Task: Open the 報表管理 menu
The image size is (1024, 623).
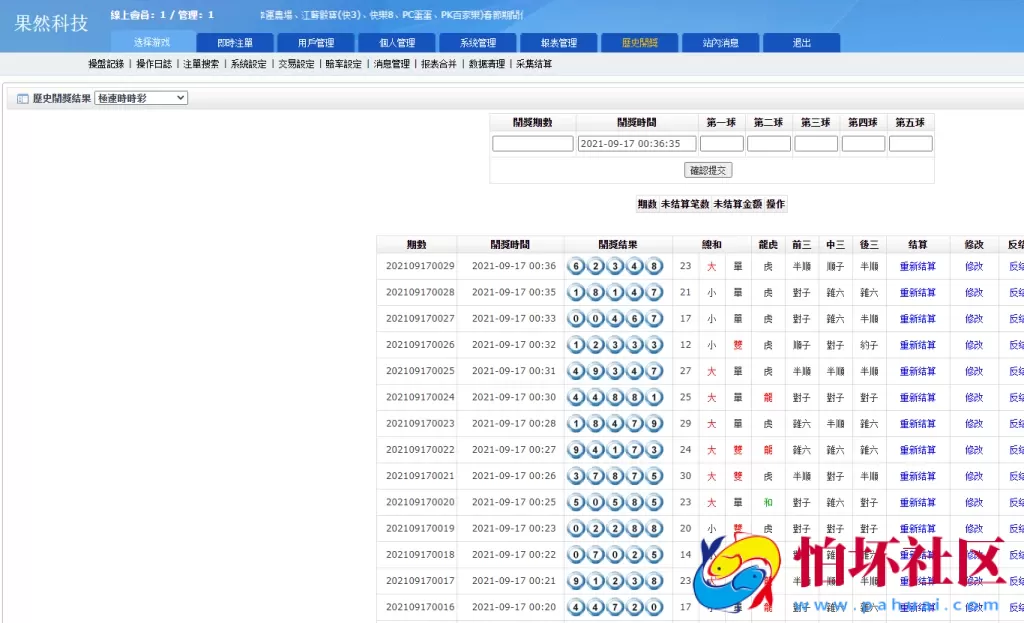Action: [x=557, y=42]
